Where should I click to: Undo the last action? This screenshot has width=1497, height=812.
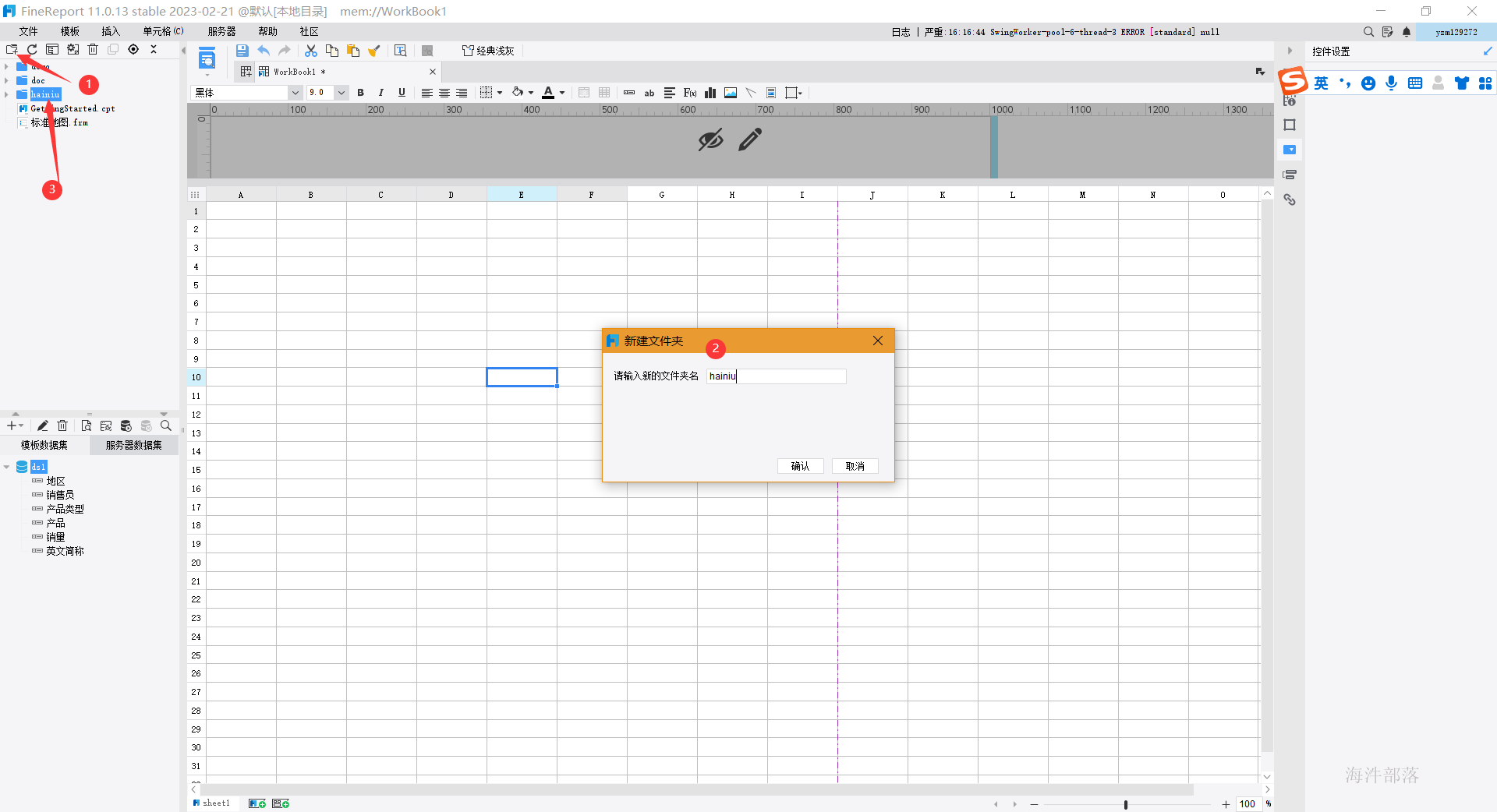[264, 51]
